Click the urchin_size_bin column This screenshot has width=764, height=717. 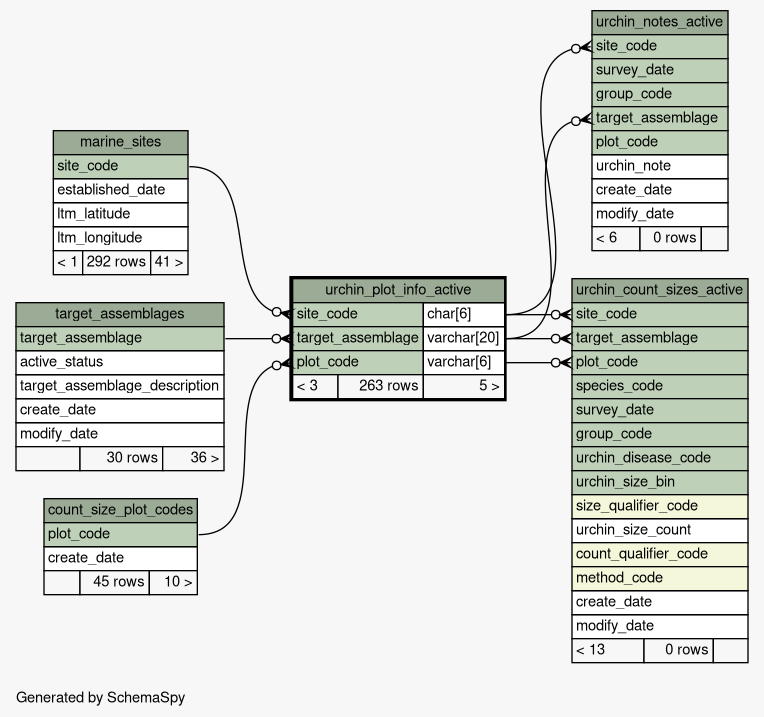pyautogui.click(x=660, y=482)
